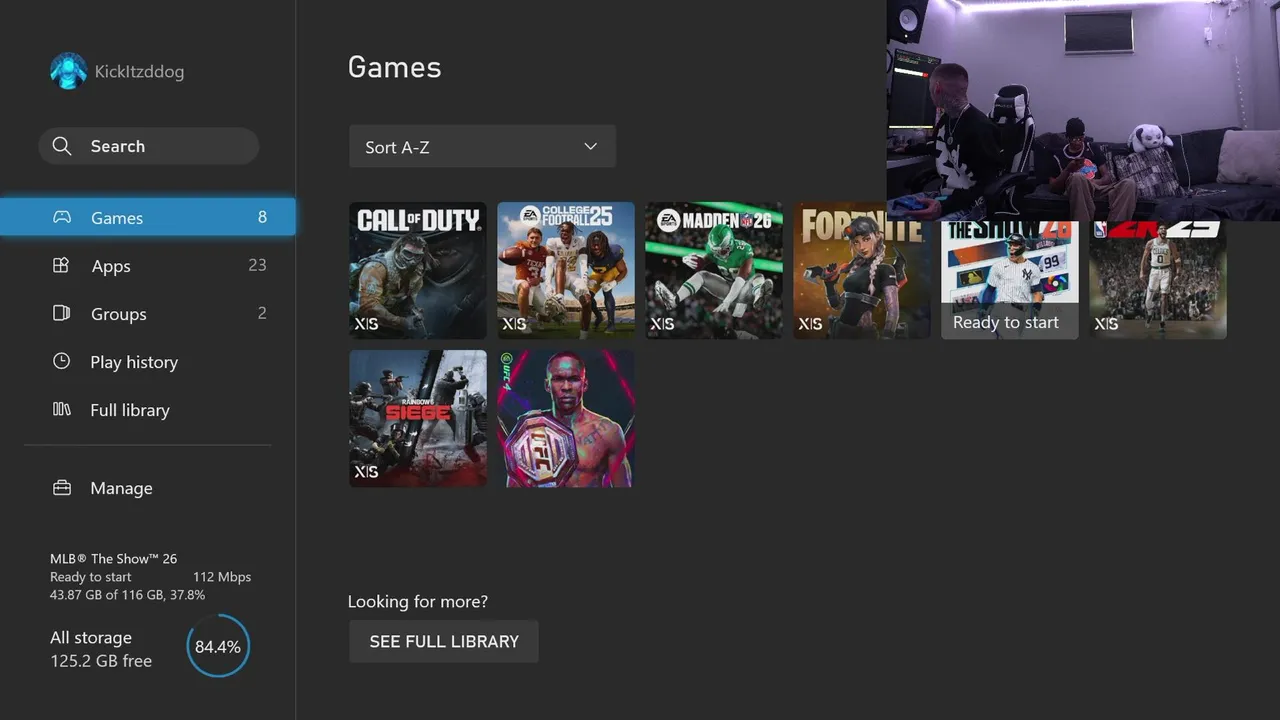The width and height of the screenshot is (1280, 720).
Task: Click the X|S badge on Fortnite tile
Action: pyautogui.click(x=810, y=324)
